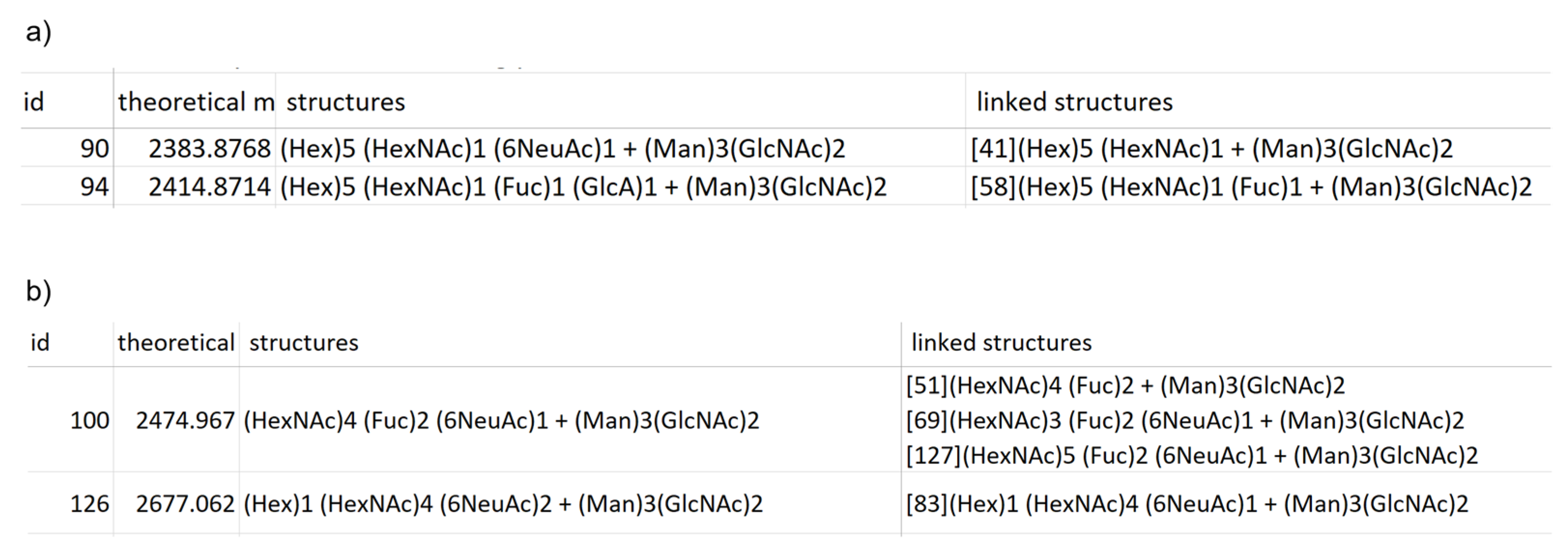
Task: Click linked structure line starting with [69]
Action: 1184,420
